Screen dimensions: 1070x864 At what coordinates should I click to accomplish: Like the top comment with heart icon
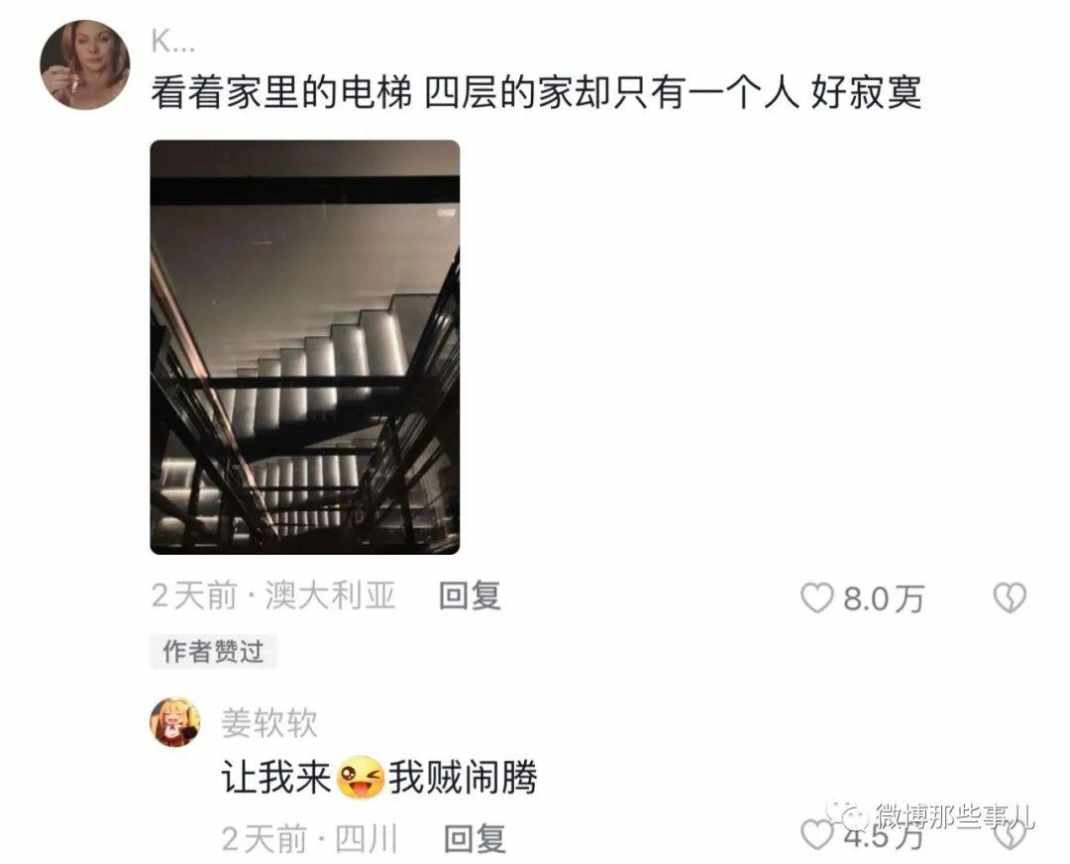coord(817,598)
